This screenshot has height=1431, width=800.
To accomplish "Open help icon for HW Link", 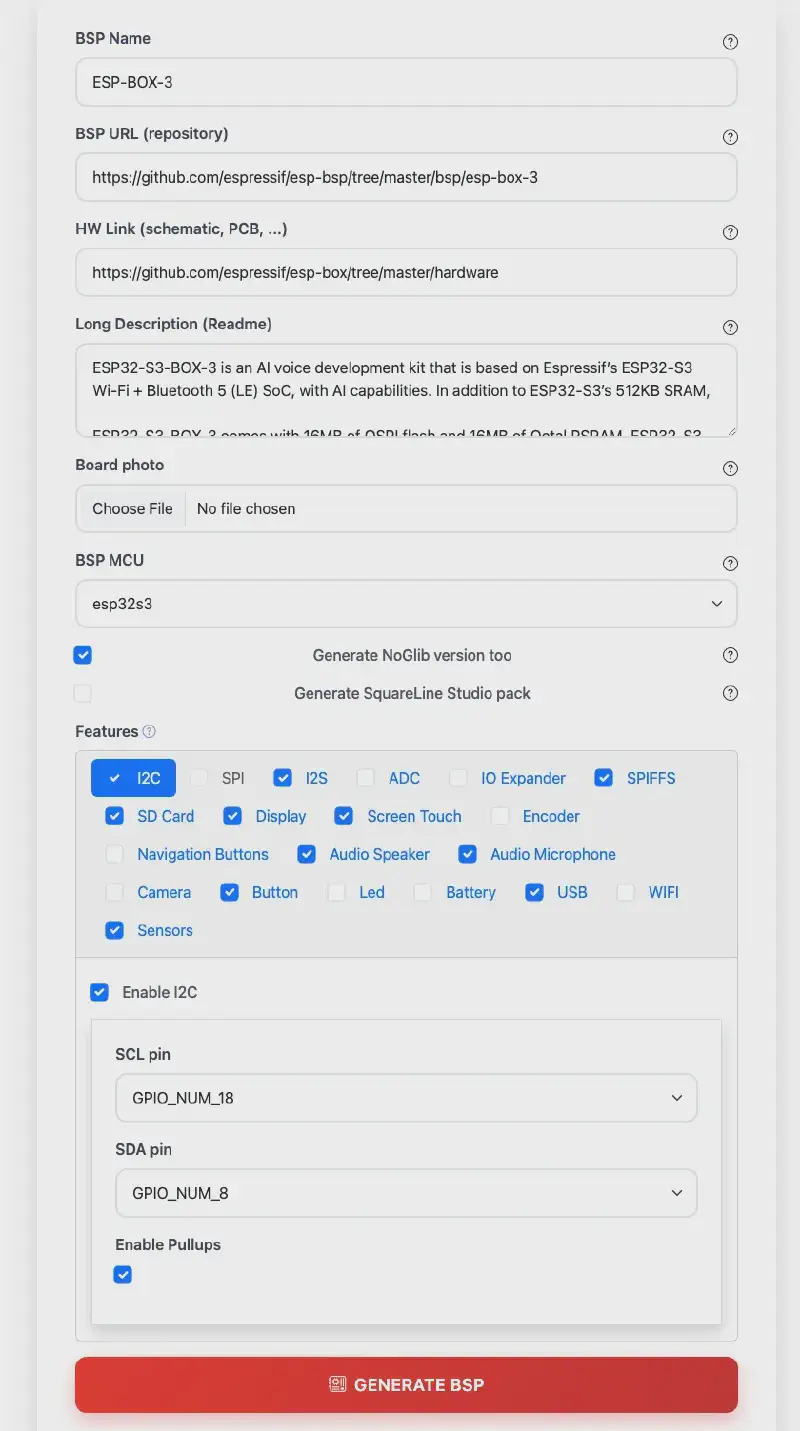I will coord(730,232).
